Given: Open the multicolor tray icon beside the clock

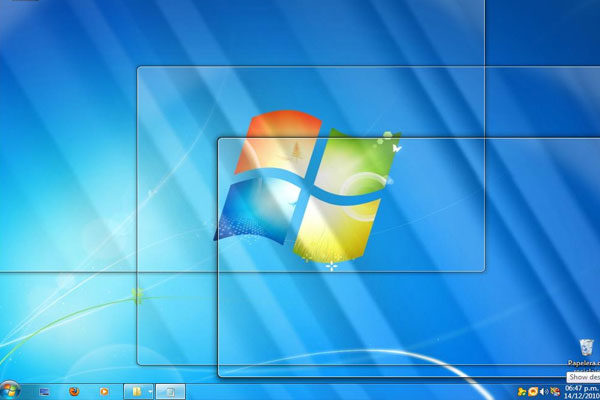Looking at the screenshot, I should [555, 392].
